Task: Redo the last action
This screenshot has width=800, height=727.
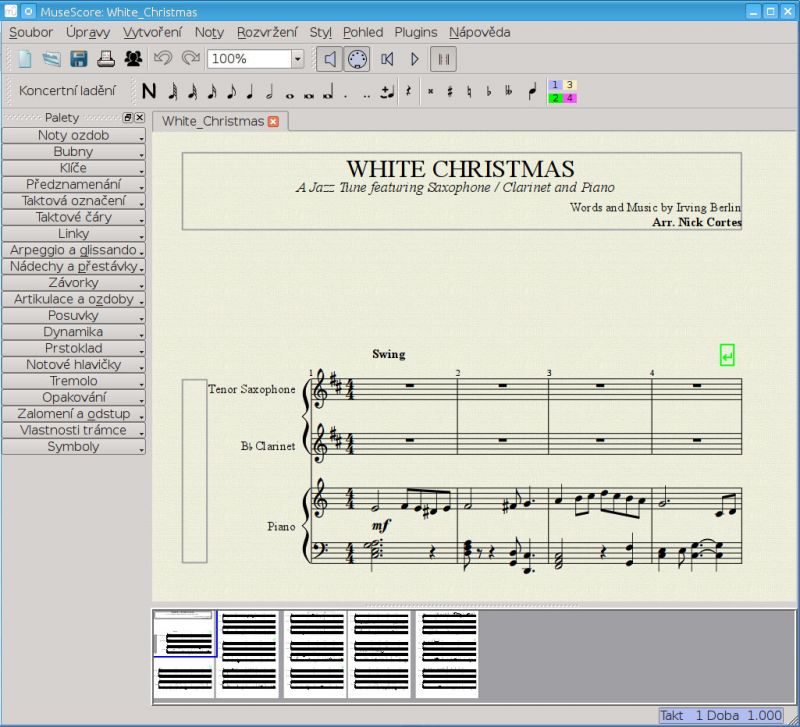Action: pyautogui.click(x=190, y=59)
